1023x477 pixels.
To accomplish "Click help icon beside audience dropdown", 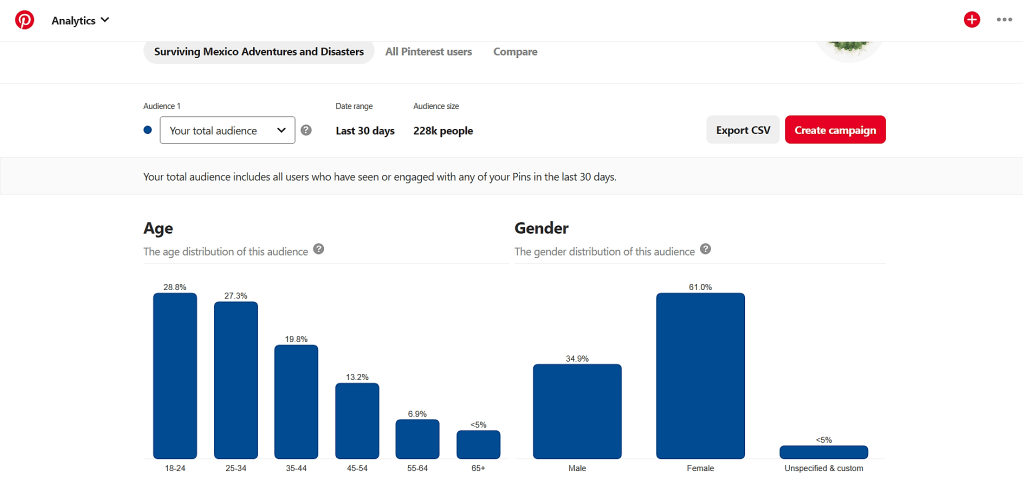I will point(306,130).
